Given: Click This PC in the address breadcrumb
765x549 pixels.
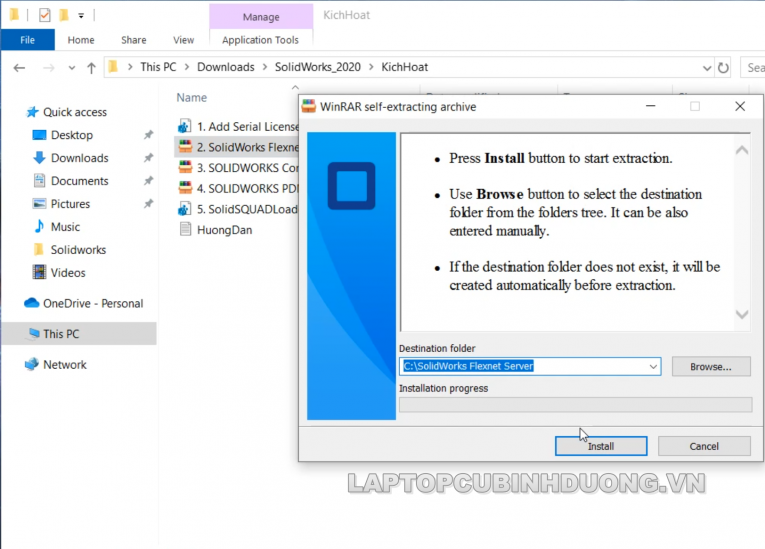Looking at the screenshot, I should (x=158, y=67).
